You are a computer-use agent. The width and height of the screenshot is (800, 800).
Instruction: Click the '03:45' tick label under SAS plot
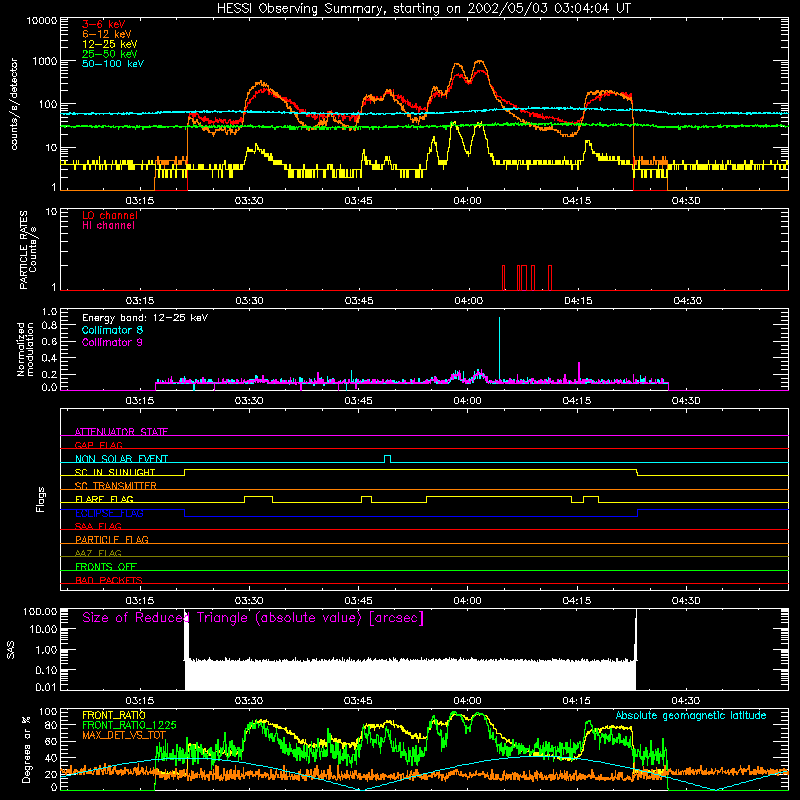[x=358, y=701]
